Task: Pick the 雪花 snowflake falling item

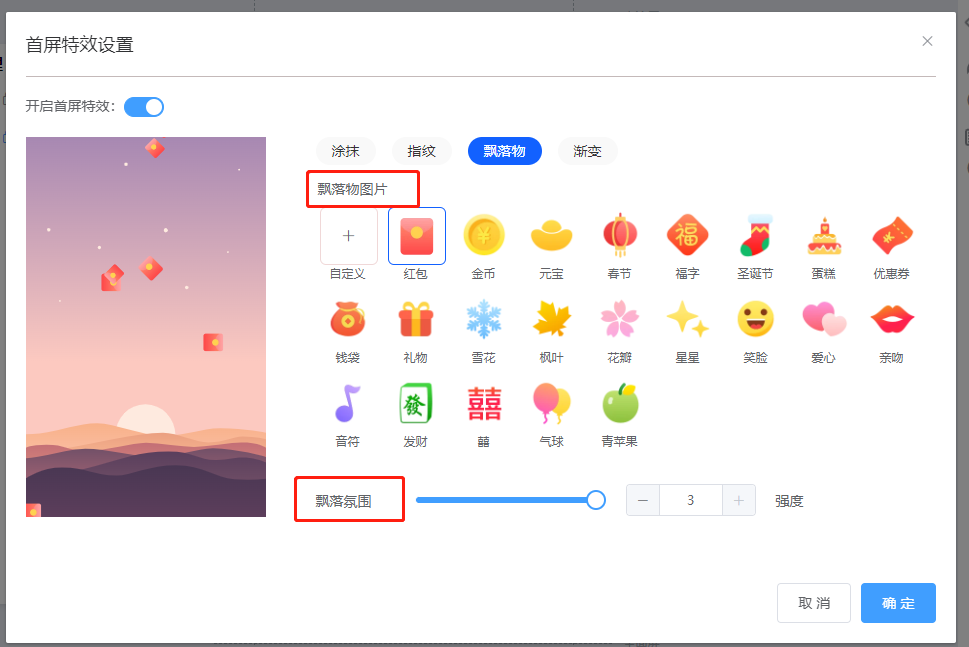Action: tap(484, 319)
